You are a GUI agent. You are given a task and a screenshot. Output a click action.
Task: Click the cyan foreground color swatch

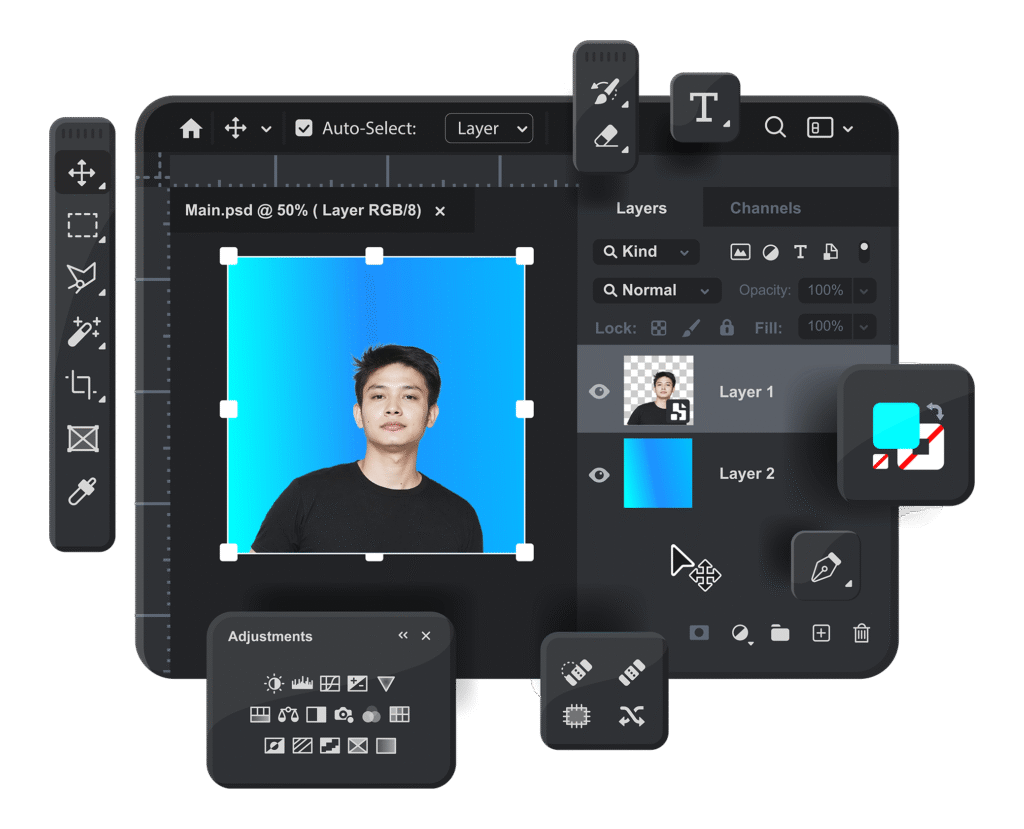pyautogui.click(x=895, y=425)
